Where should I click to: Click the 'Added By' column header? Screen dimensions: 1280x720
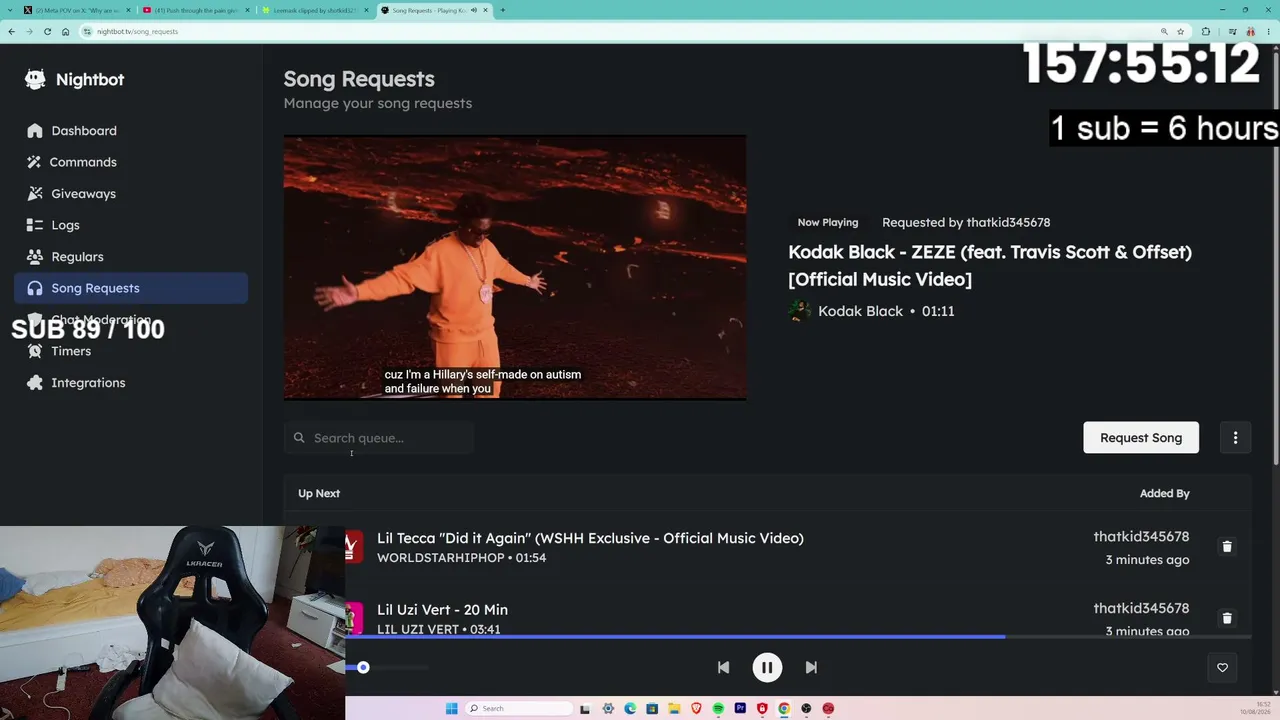1165,493
